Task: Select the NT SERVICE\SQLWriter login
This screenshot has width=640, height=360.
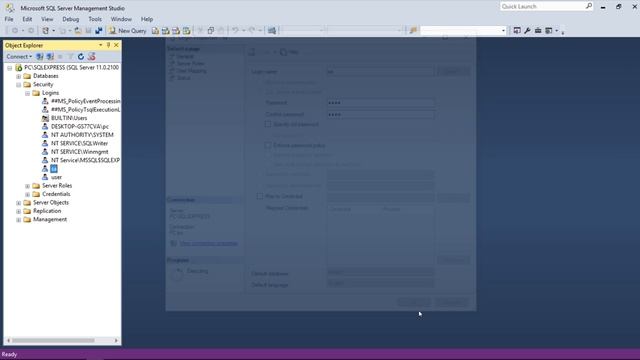Action: (79, 143)
